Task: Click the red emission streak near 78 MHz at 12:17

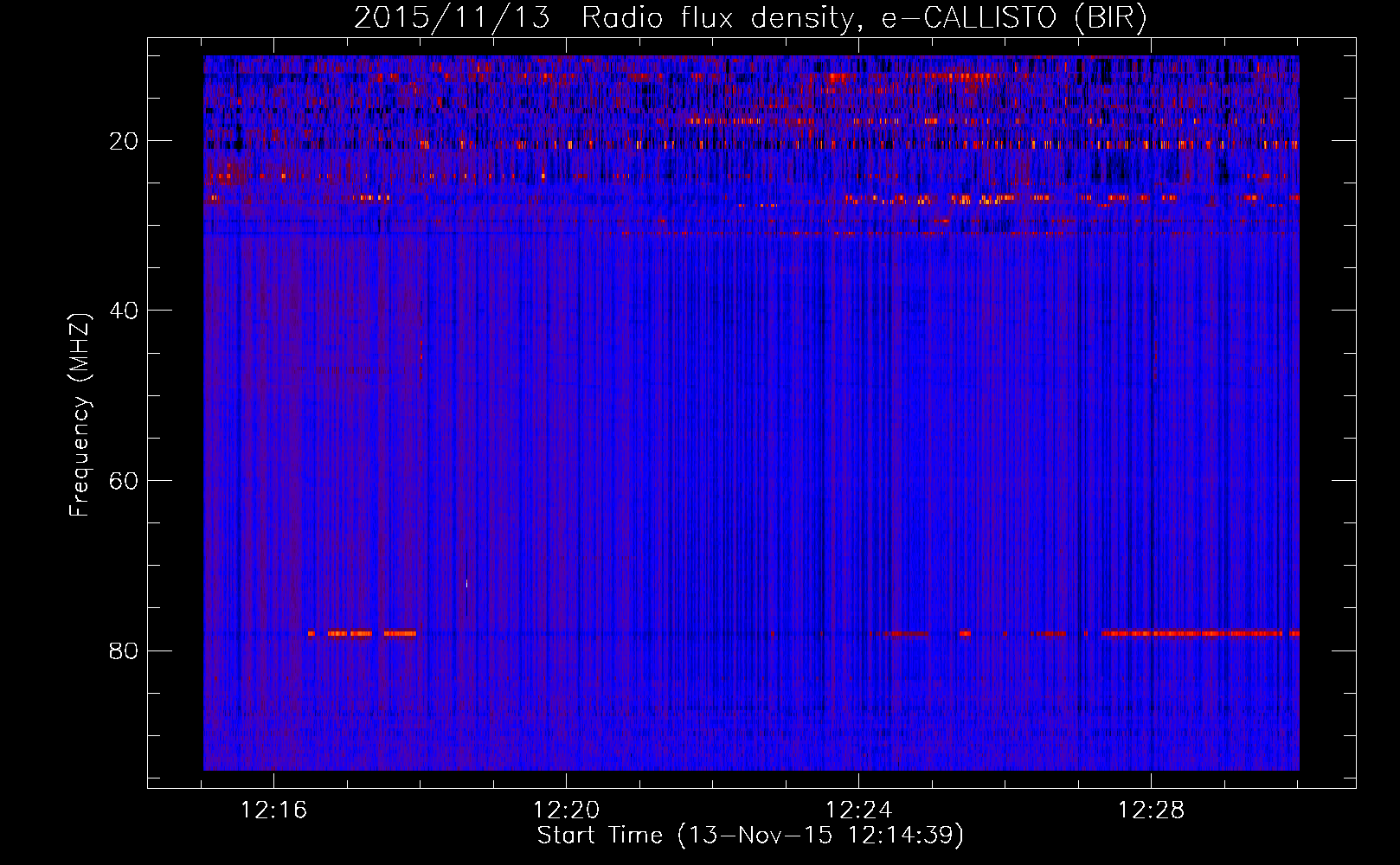Action: 362,633
